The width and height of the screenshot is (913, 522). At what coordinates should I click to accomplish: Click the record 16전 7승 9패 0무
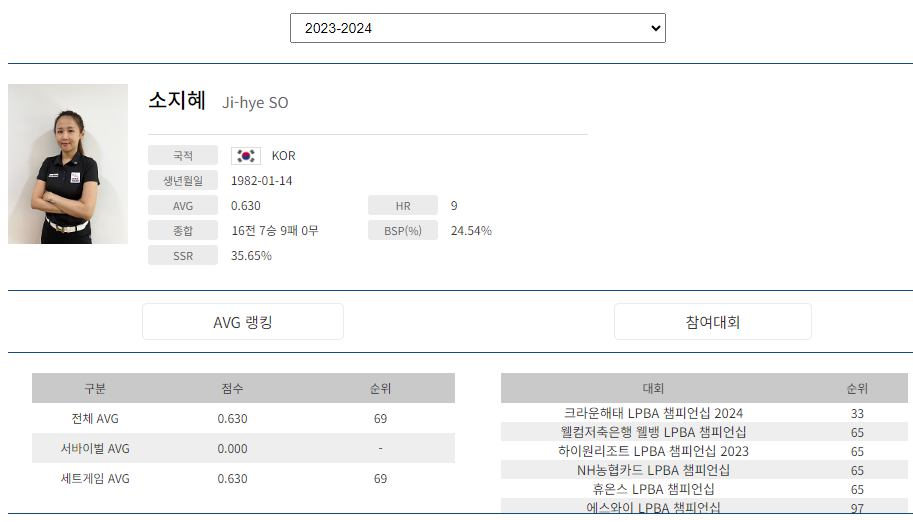coord(275,231)
